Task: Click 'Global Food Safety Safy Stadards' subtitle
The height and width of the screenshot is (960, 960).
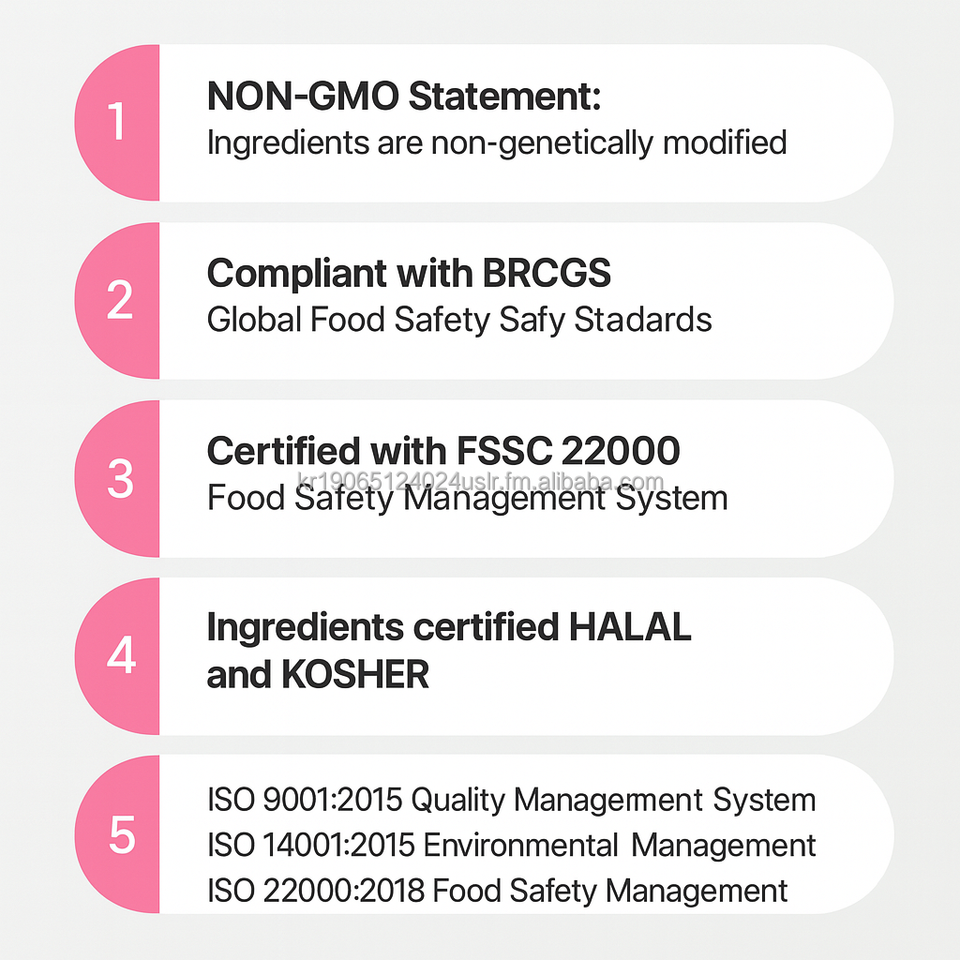Action: 459,320
